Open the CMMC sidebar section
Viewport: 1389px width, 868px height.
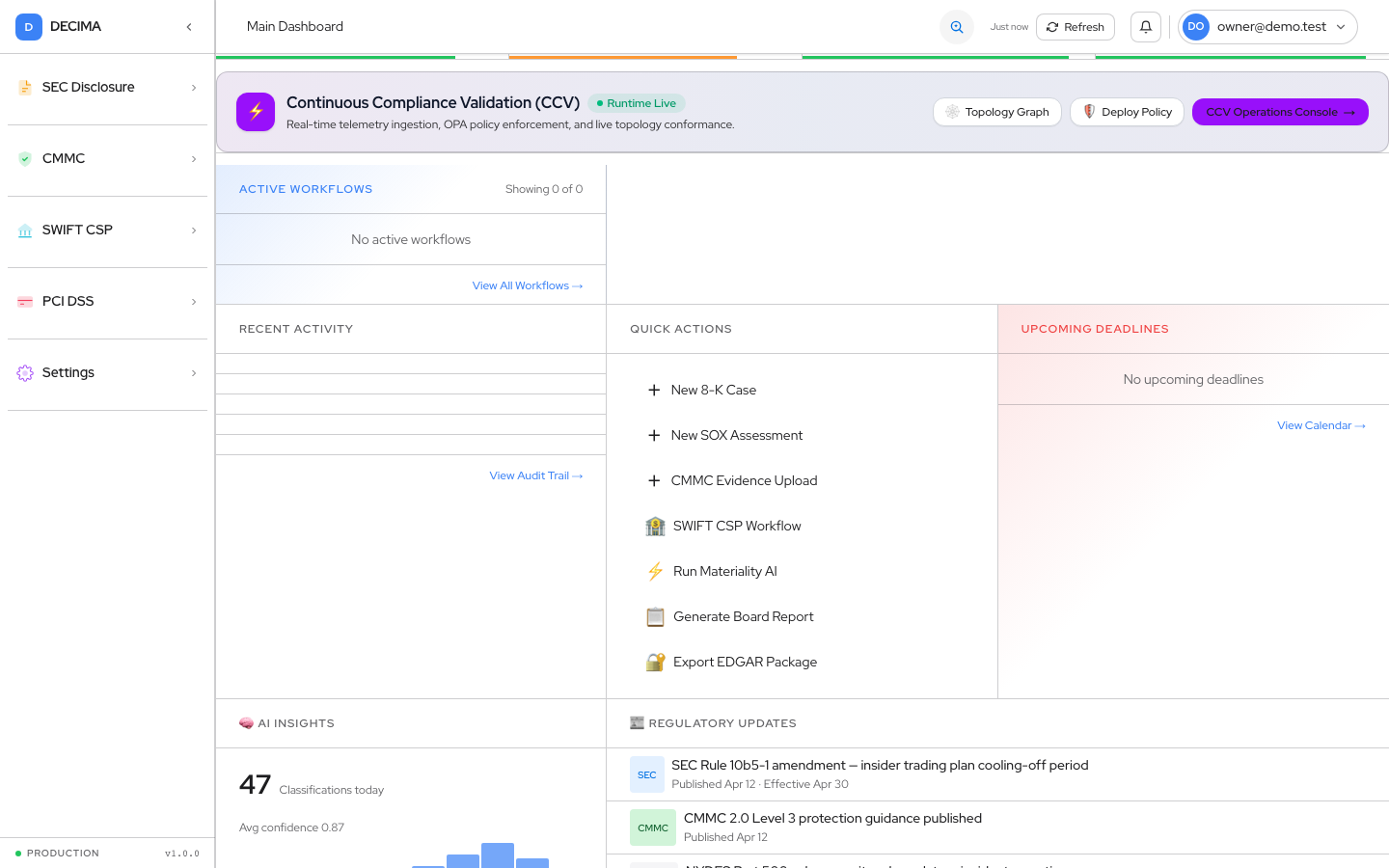pos(107,159)
